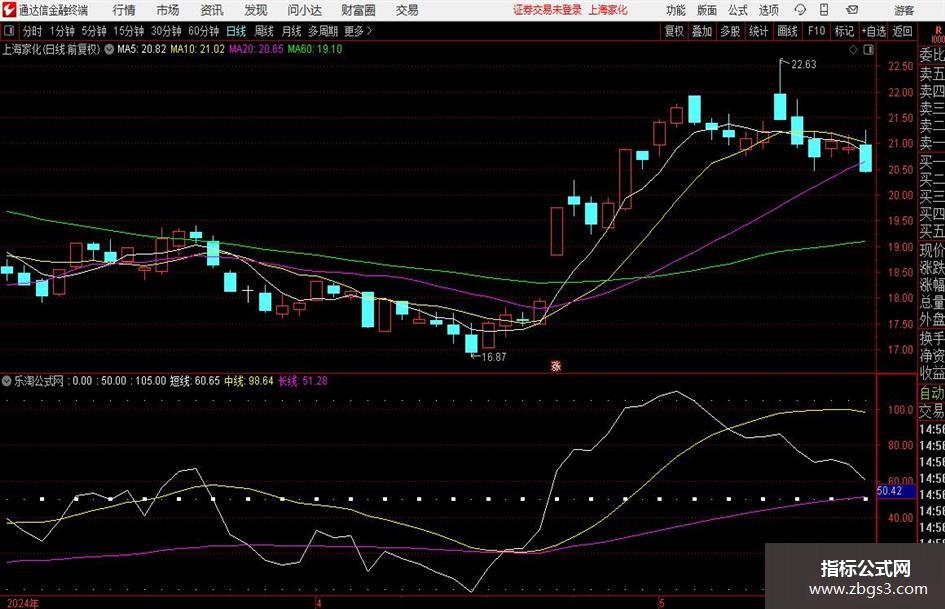Viewport: 945px width, 609px height.
Task: Click MA20: 20.65 indicator value
Action: click(256, 49)
